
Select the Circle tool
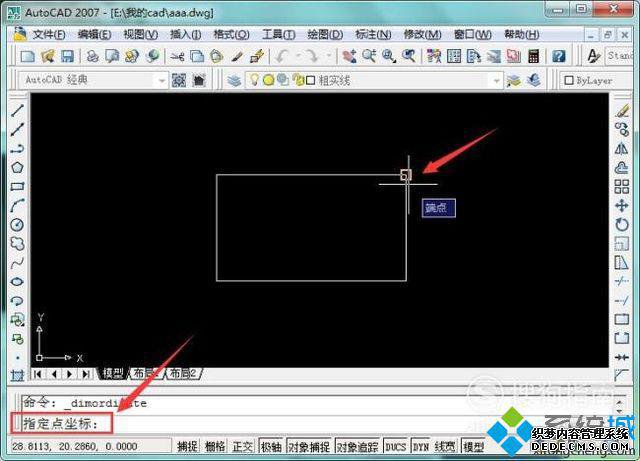point(17,225)
